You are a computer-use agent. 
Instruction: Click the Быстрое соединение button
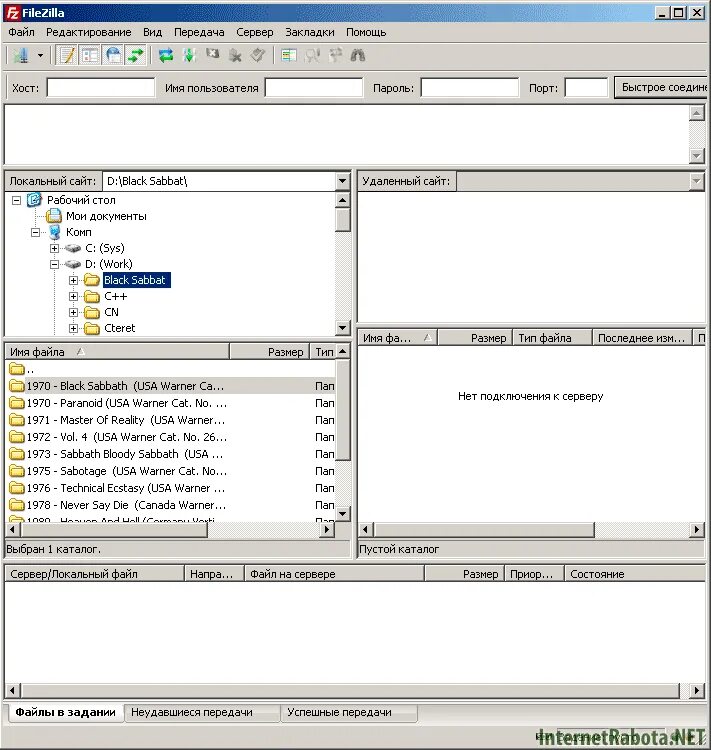pyautogui.click(x=661, y=88)
